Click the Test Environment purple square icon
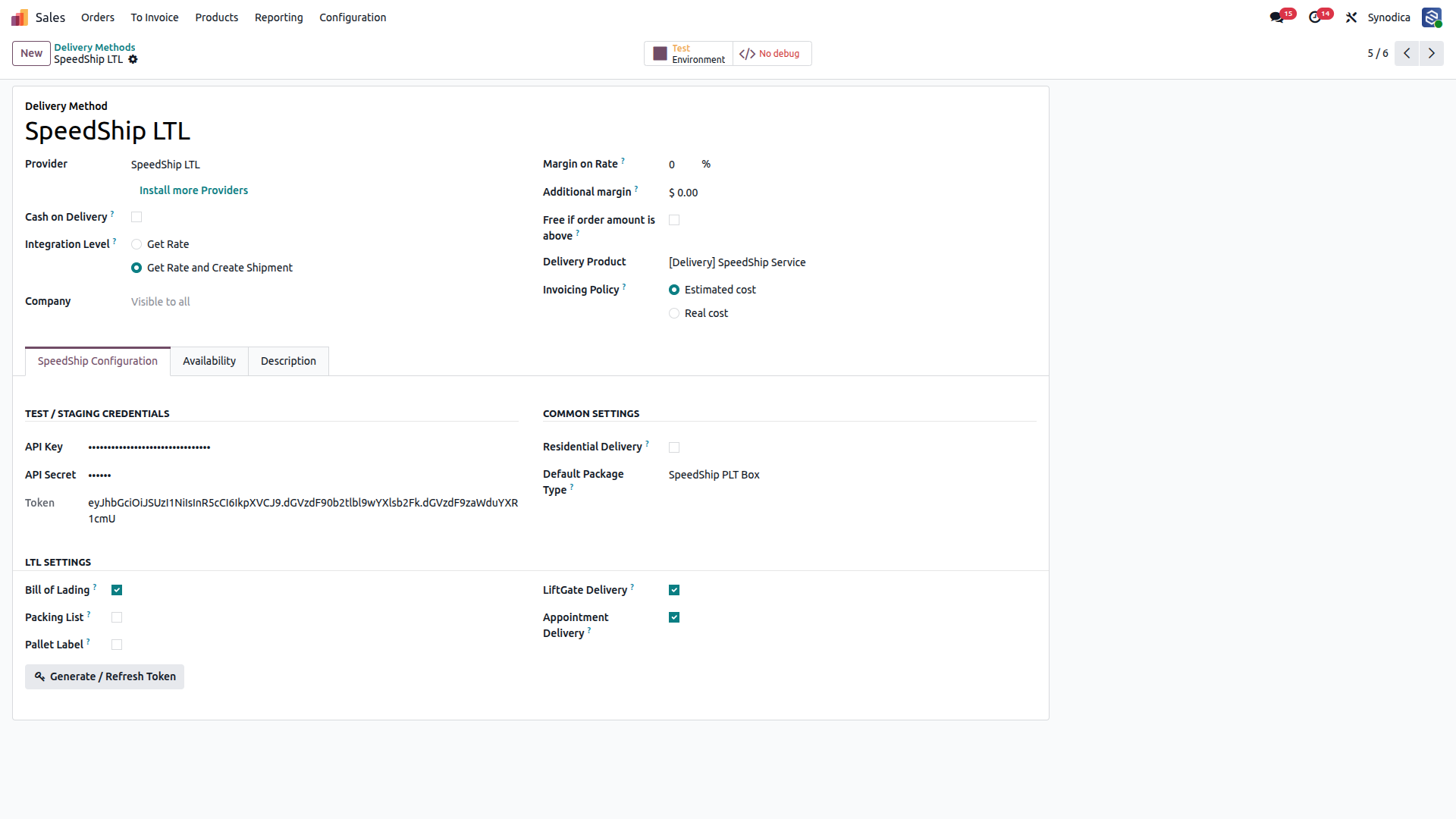The width and height of the screenshot is (1456, 819). (660, 54)
